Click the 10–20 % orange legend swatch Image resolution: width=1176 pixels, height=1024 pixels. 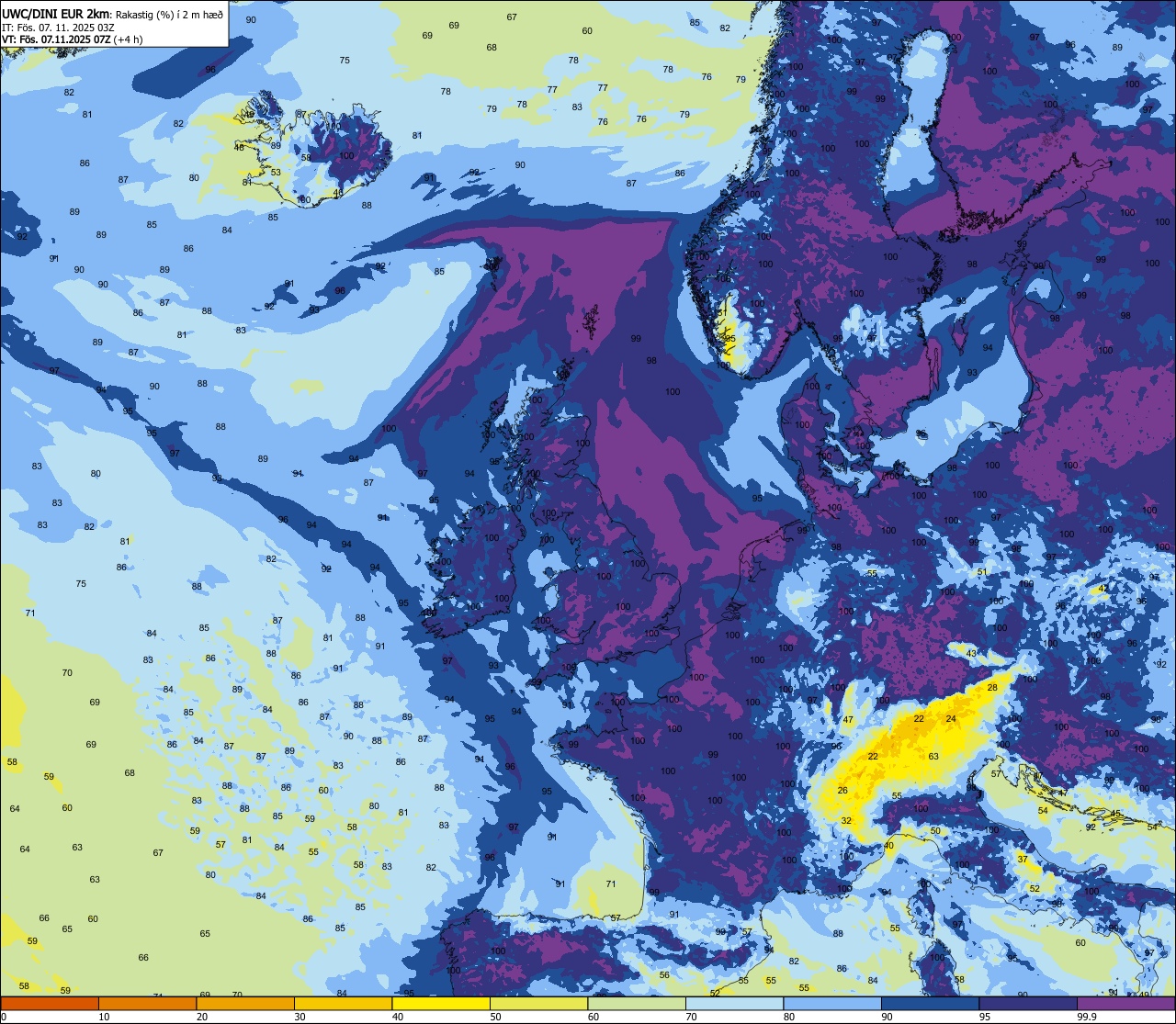[147, 1004]
